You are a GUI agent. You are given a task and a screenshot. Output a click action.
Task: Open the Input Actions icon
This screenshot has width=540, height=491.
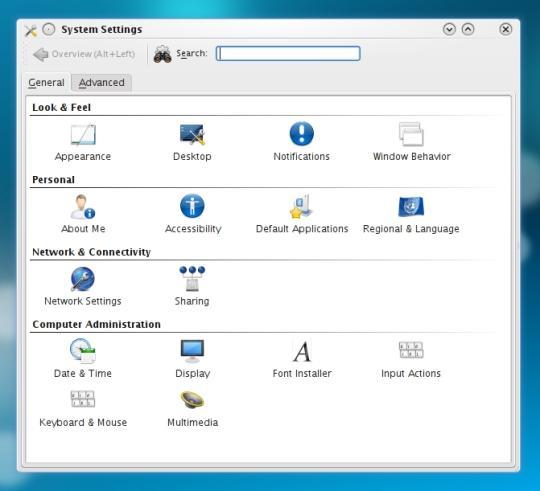click(411, 350)
